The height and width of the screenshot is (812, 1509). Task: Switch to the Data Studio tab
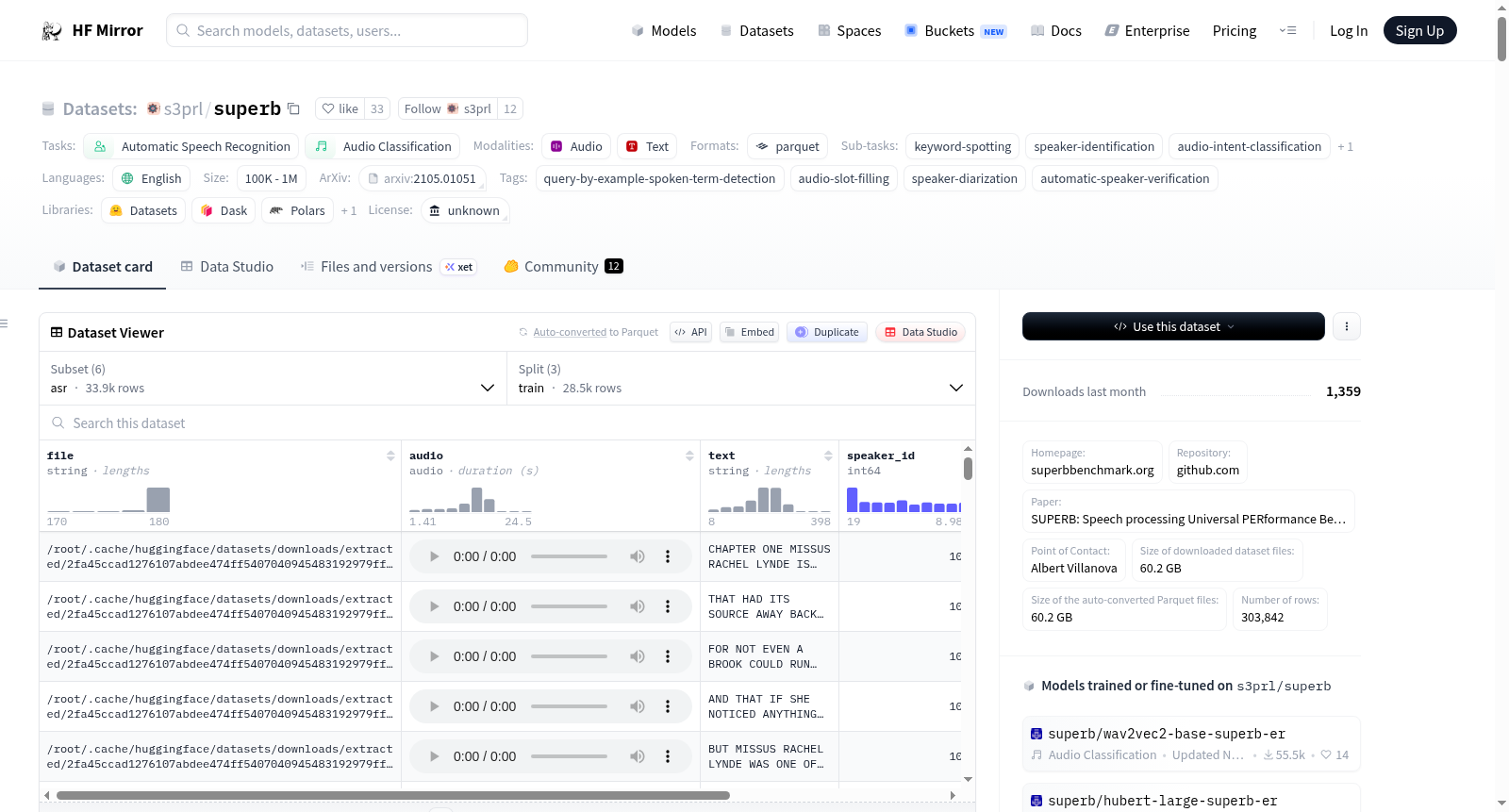227,267
